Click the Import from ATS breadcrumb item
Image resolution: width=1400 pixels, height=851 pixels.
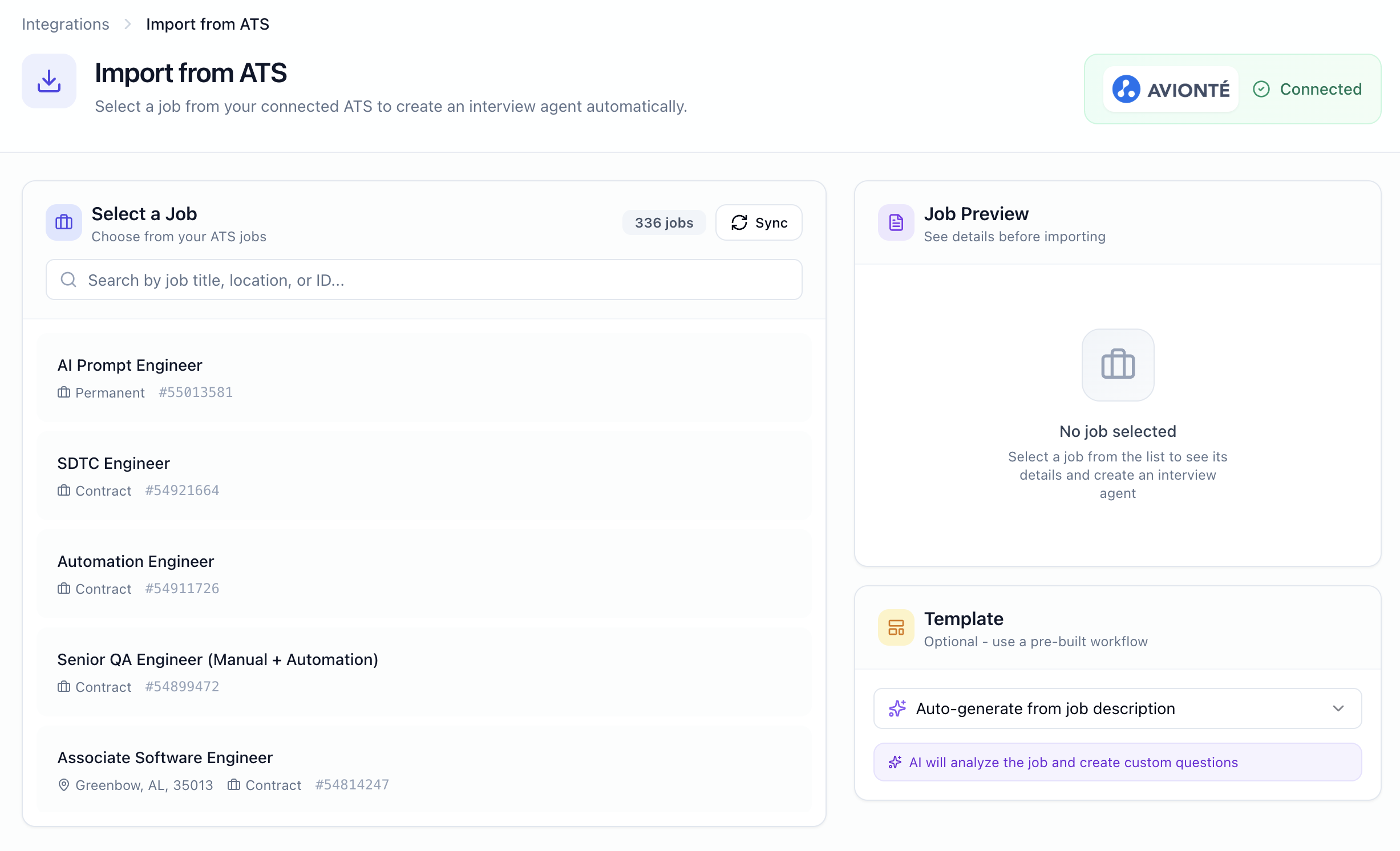coord(207,24)
